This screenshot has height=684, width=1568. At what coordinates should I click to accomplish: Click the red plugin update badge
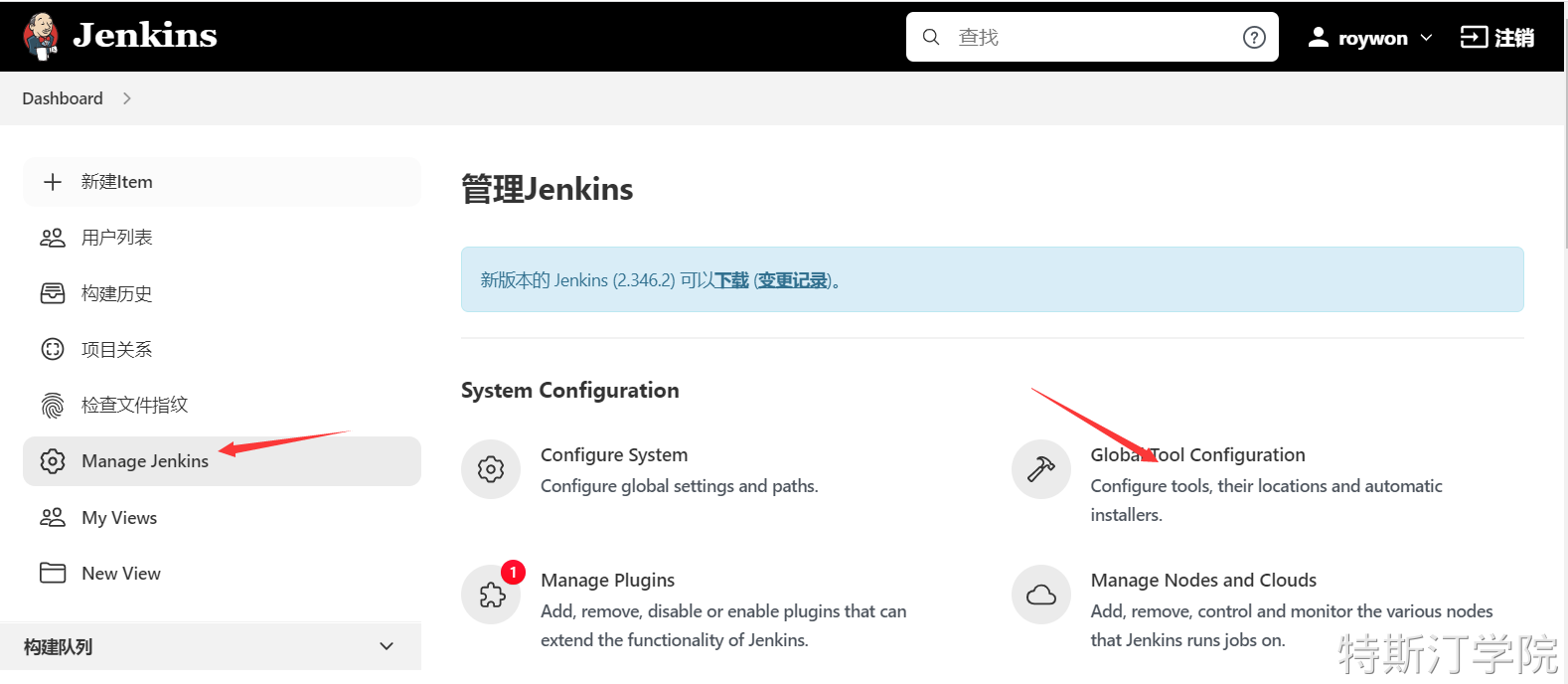tap(513, 573)
